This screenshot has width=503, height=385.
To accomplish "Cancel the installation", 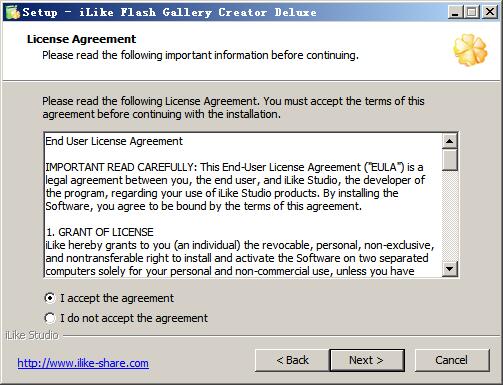I will 452,360.
